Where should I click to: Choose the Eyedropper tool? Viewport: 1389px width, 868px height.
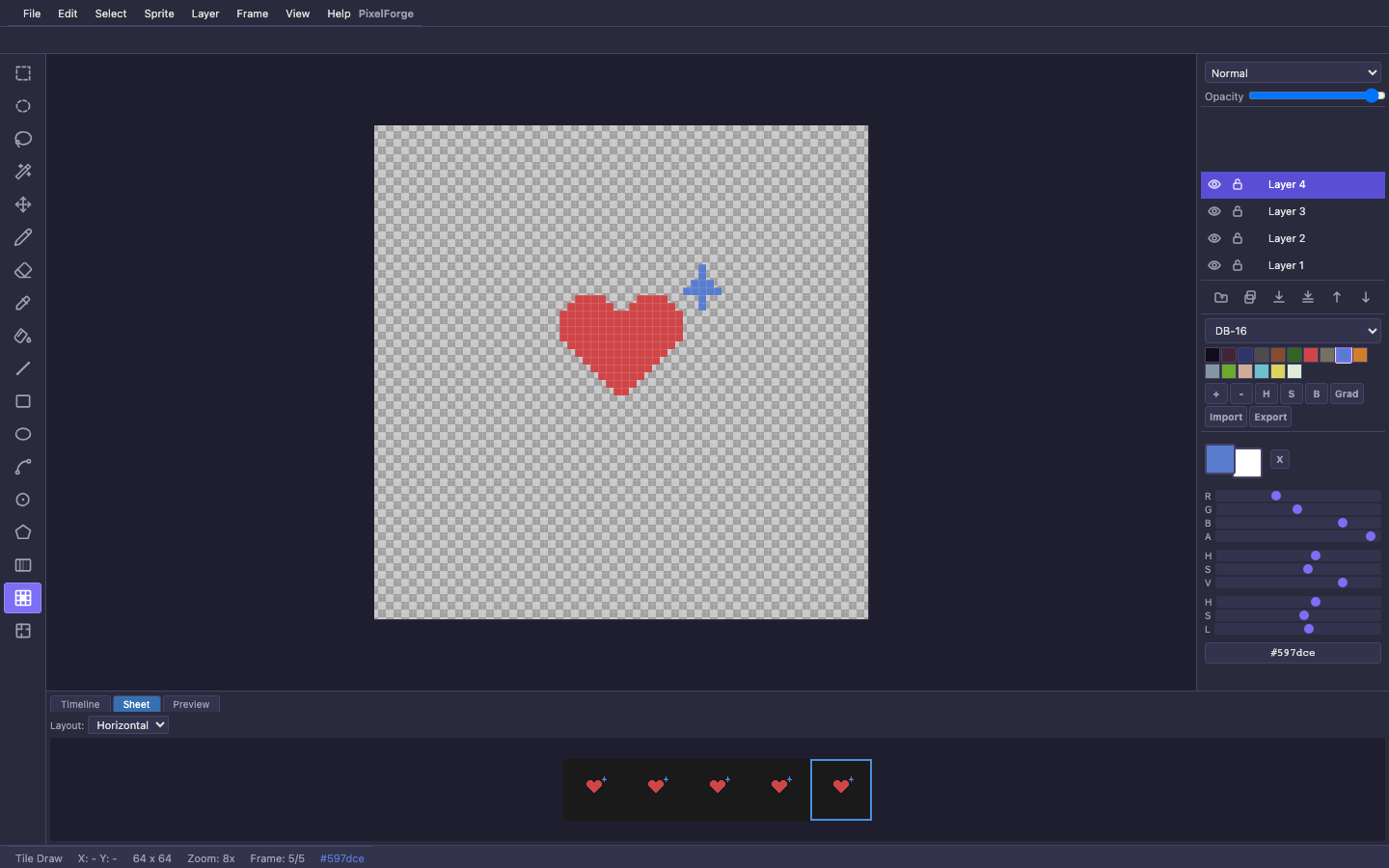(x=23, y=303)
